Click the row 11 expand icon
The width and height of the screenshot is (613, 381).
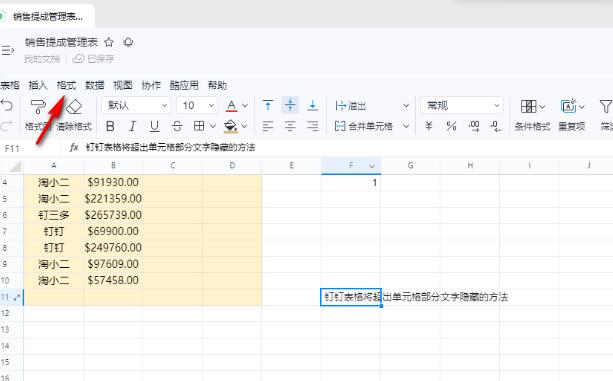point(17,297)
